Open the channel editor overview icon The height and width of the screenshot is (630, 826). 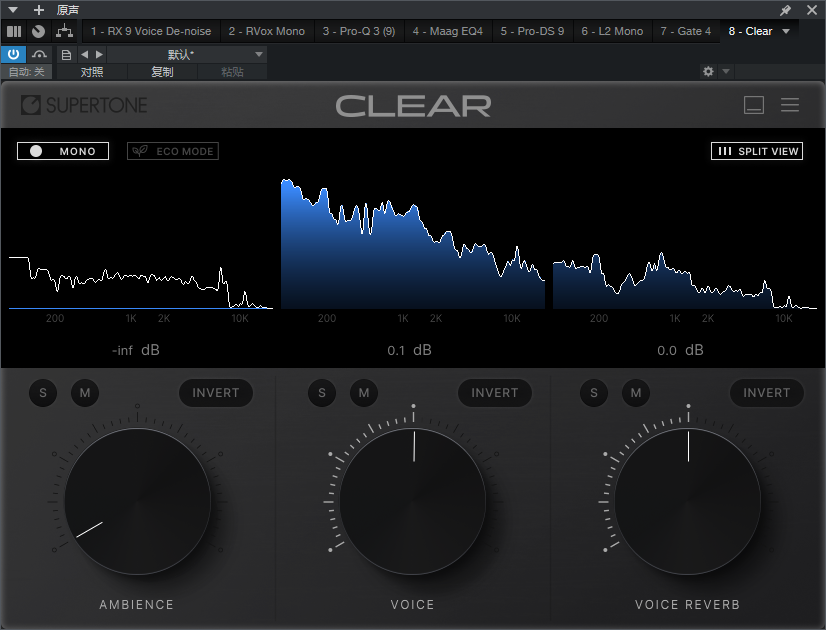(14, 31)
